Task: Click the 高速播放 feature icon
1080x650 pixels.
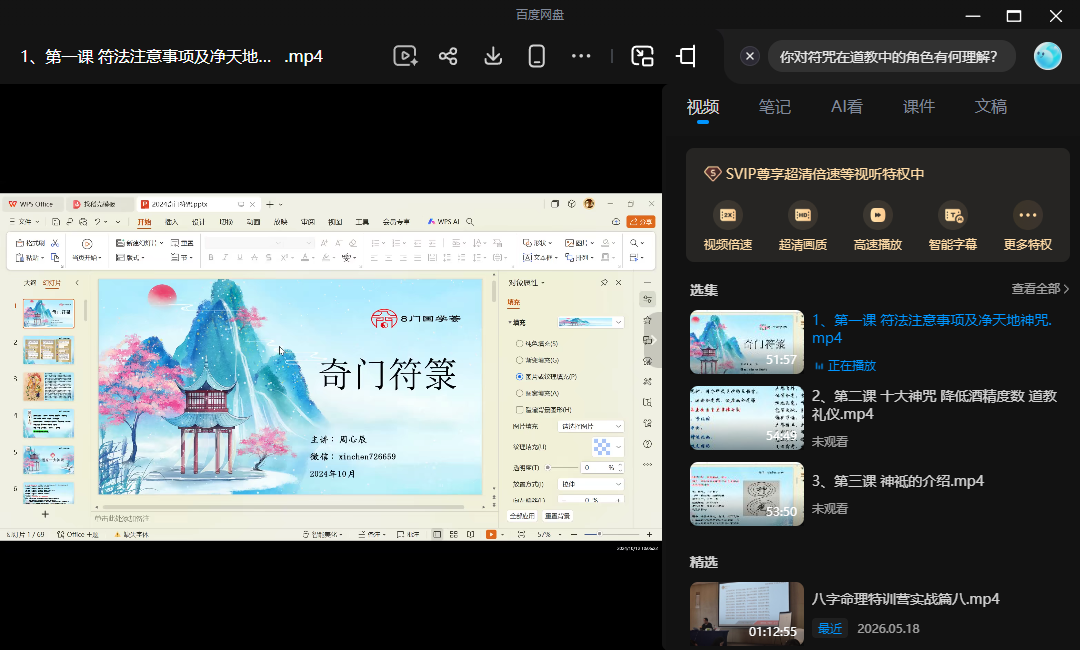Action: pyautogui.click(x=878, y=215)
